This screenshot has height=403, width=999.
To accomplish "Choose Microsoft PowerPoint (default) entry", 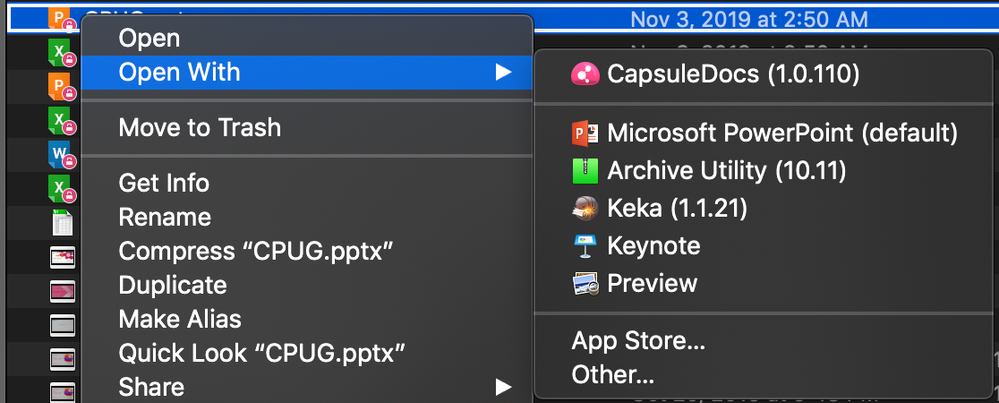I will [764, 133].
